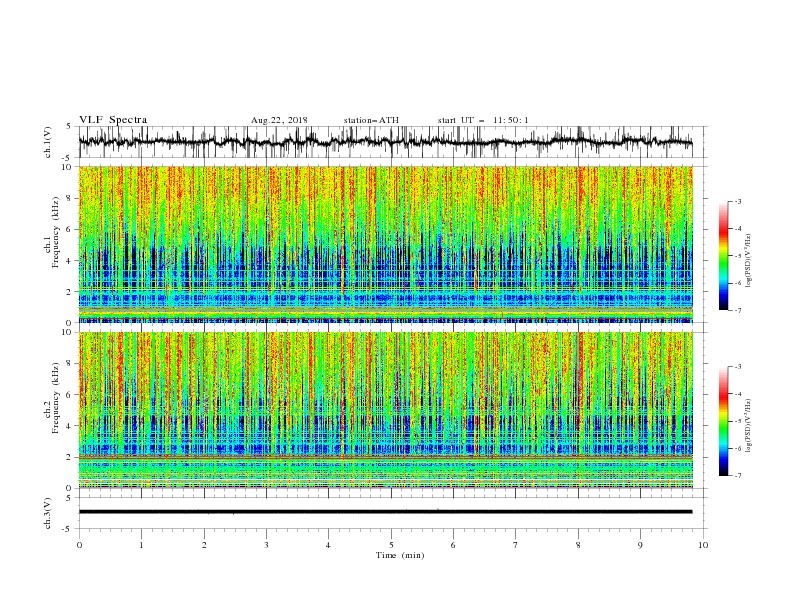Click the ch.1 spectrogram color scale bar
792x612 pixels.
tap(723, 256)
